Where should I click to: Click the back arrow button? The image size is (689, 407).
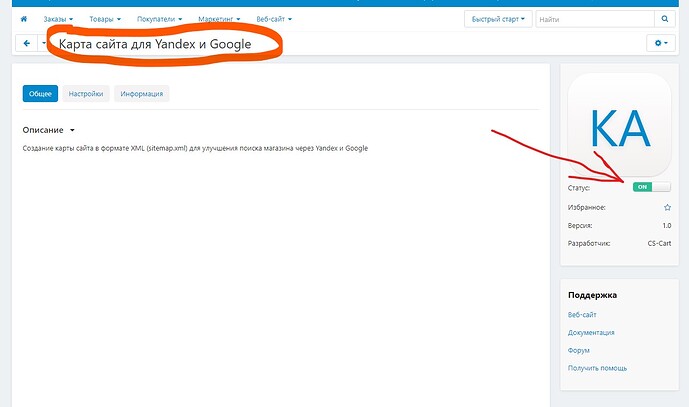[27, 43]
